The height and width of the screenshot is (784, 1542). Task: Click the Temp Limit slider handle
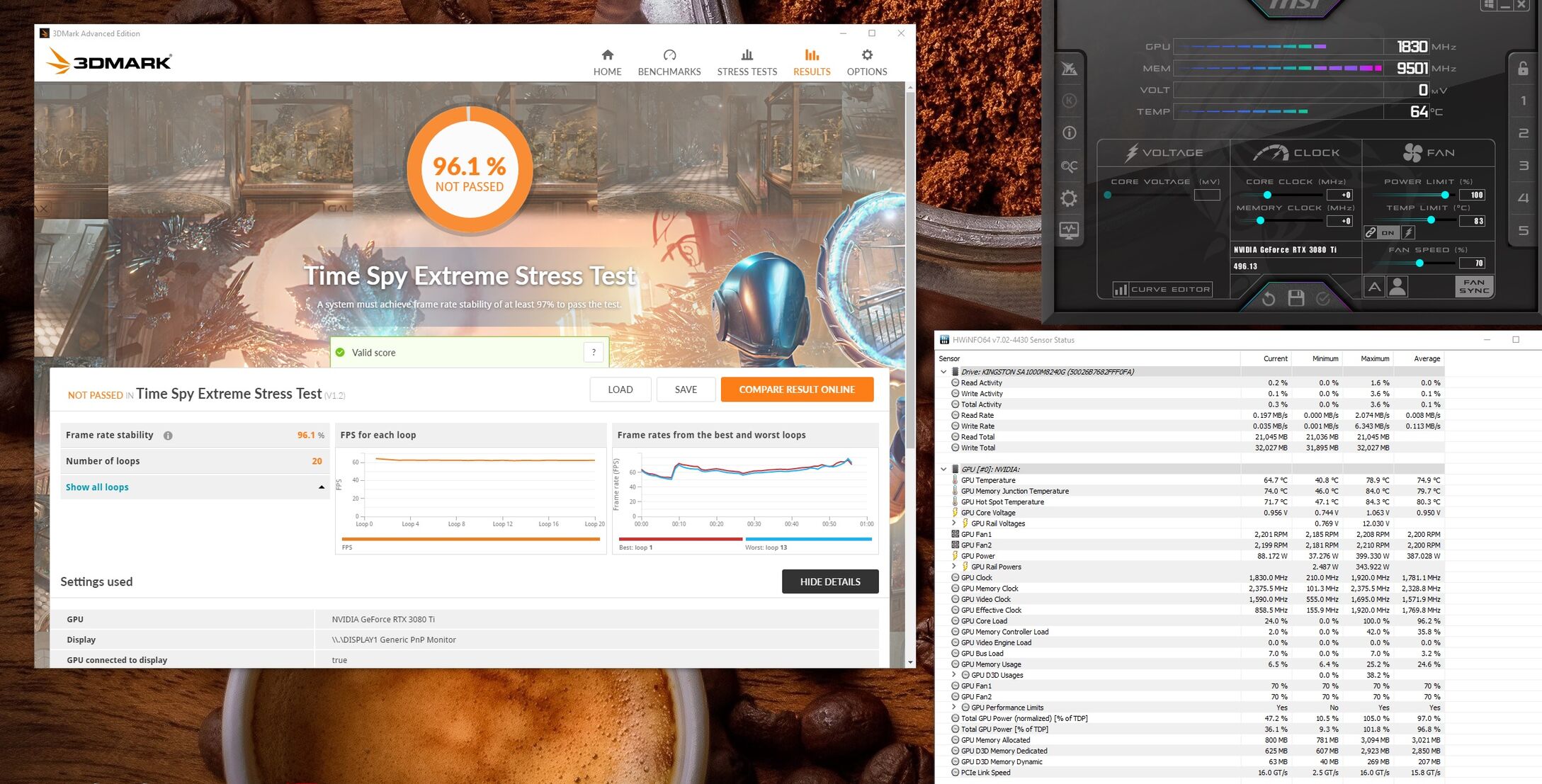(1431, 220)
